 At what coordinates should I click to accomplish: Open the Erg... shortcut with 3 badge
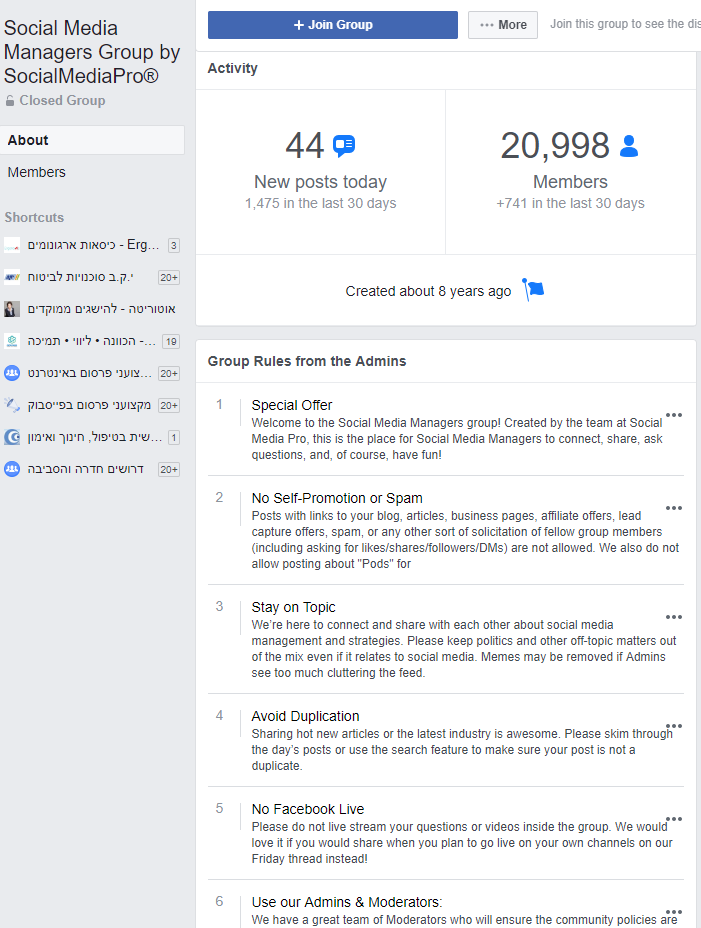(x=88, y=245)
